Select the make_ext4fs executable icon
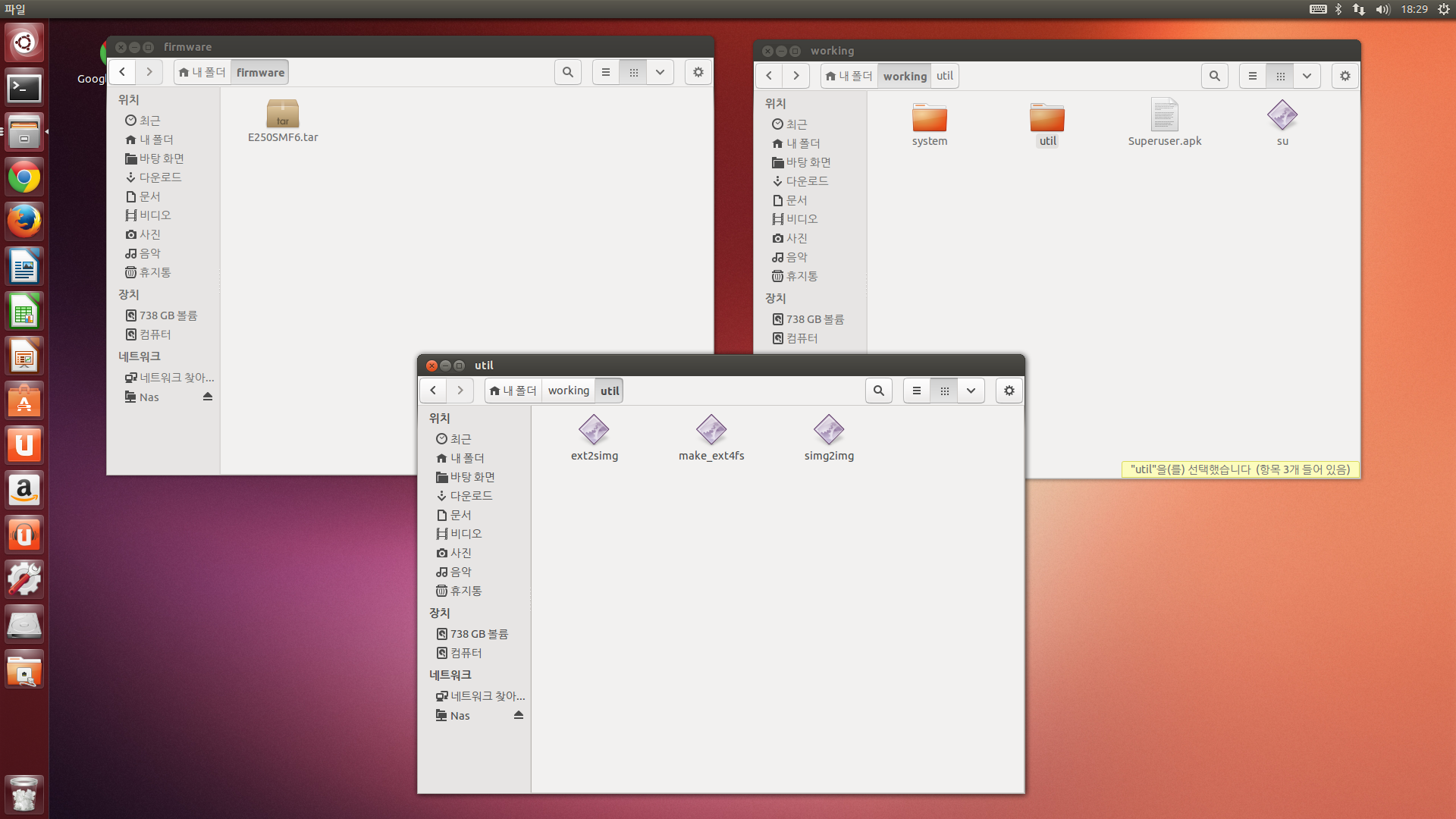1456x819 pixels. click(x=711, y=431)
